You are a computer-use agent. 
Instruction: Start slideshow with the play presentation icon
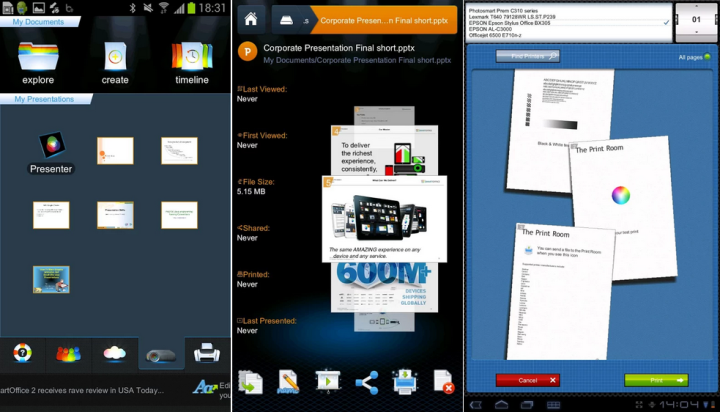point(327,381)
